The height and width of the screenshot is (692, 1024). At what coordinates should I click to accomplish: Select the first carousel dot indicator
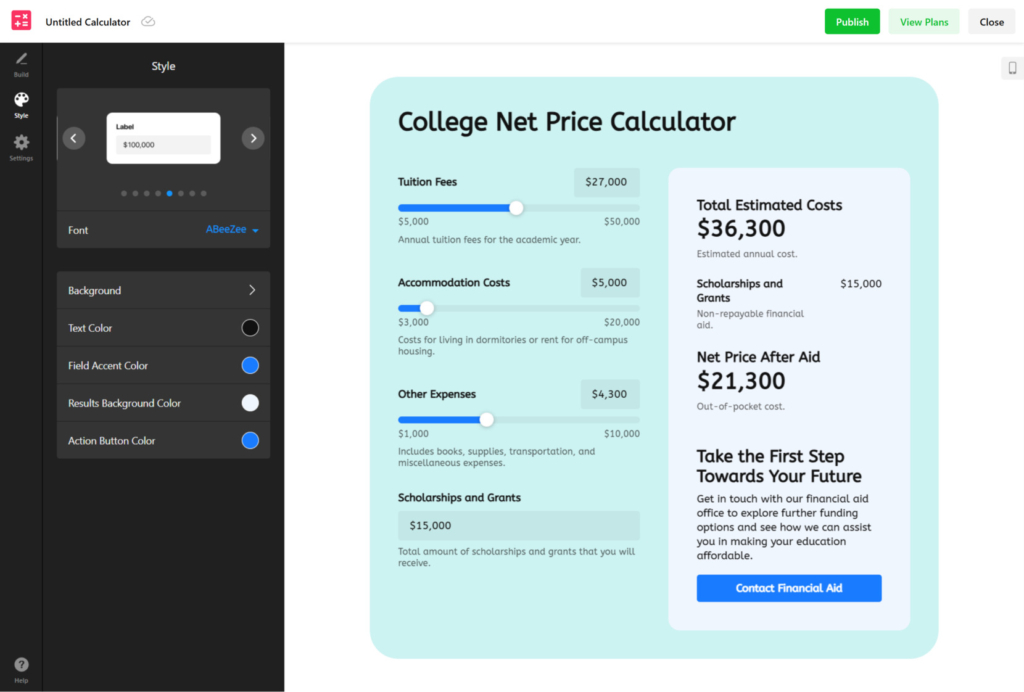[123, 192]
